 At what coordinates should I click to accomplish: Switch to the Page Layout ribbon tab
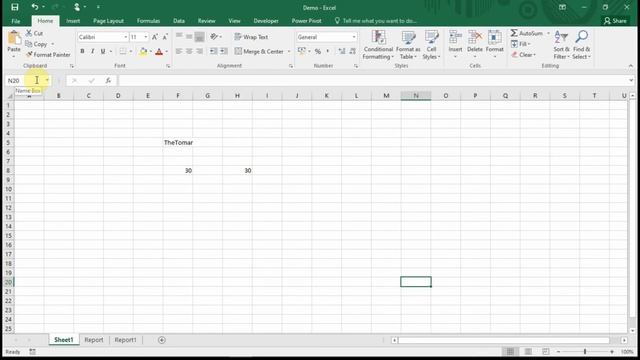[x=108, y=21]
